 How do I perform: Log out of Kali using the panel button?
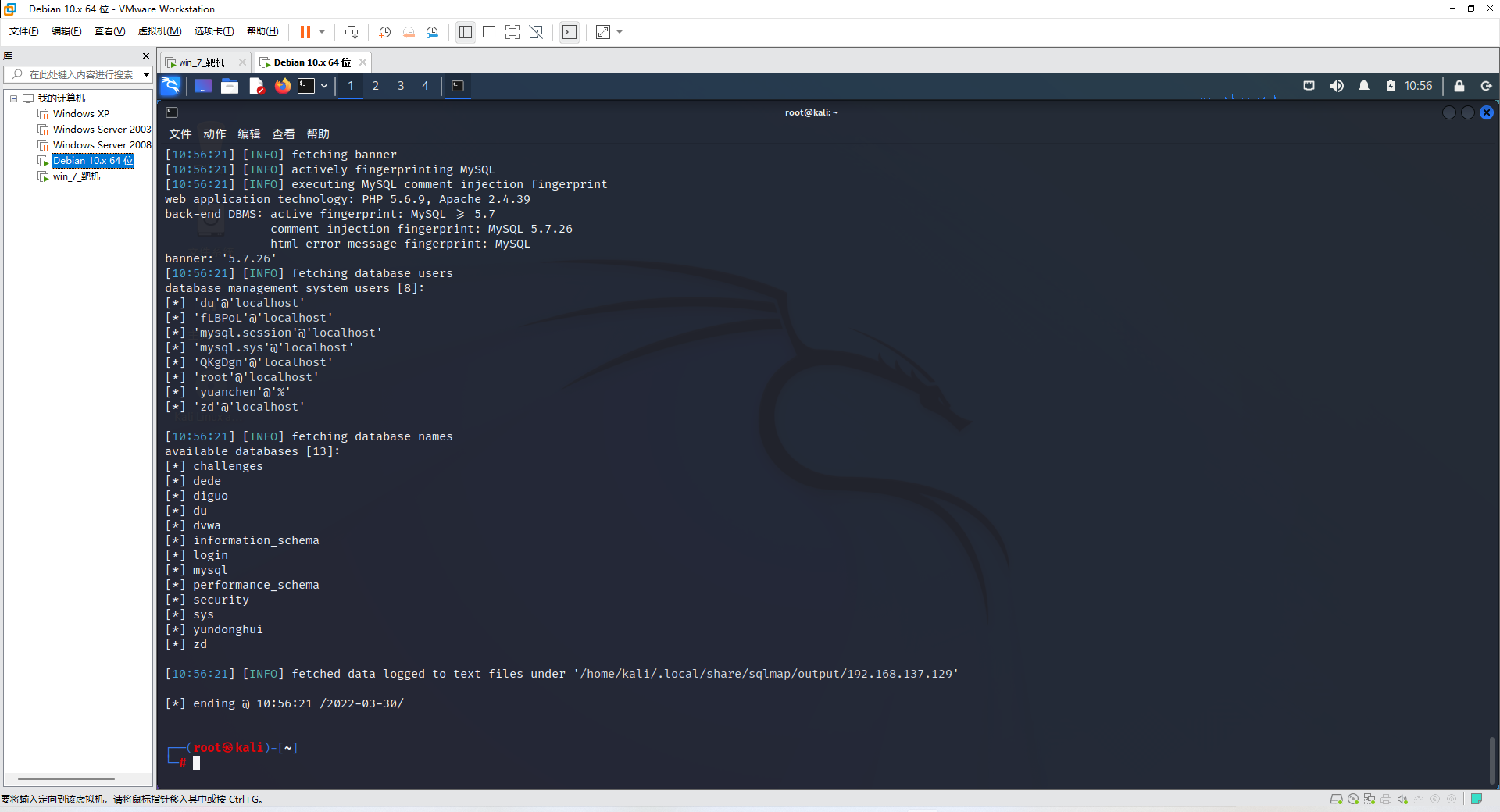[x=1487, y=86]
